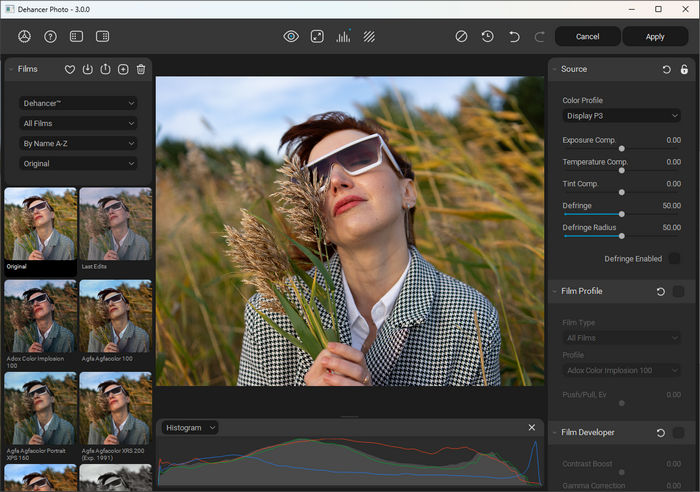
Task: Reset the Film Profile settings
Action: click(x=661, y=292)
